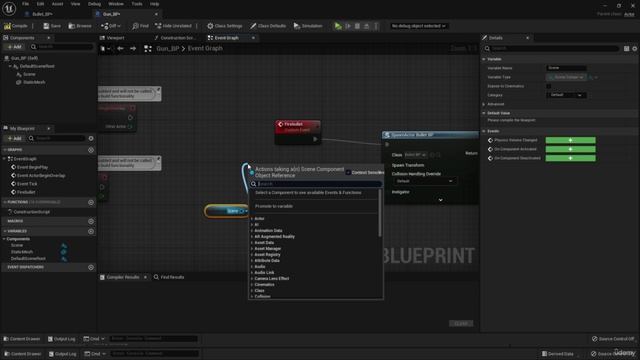Screen dimensions: 640x360
Task: Click the green Play button
Action: pyautogui.click(x=338, y=26)
